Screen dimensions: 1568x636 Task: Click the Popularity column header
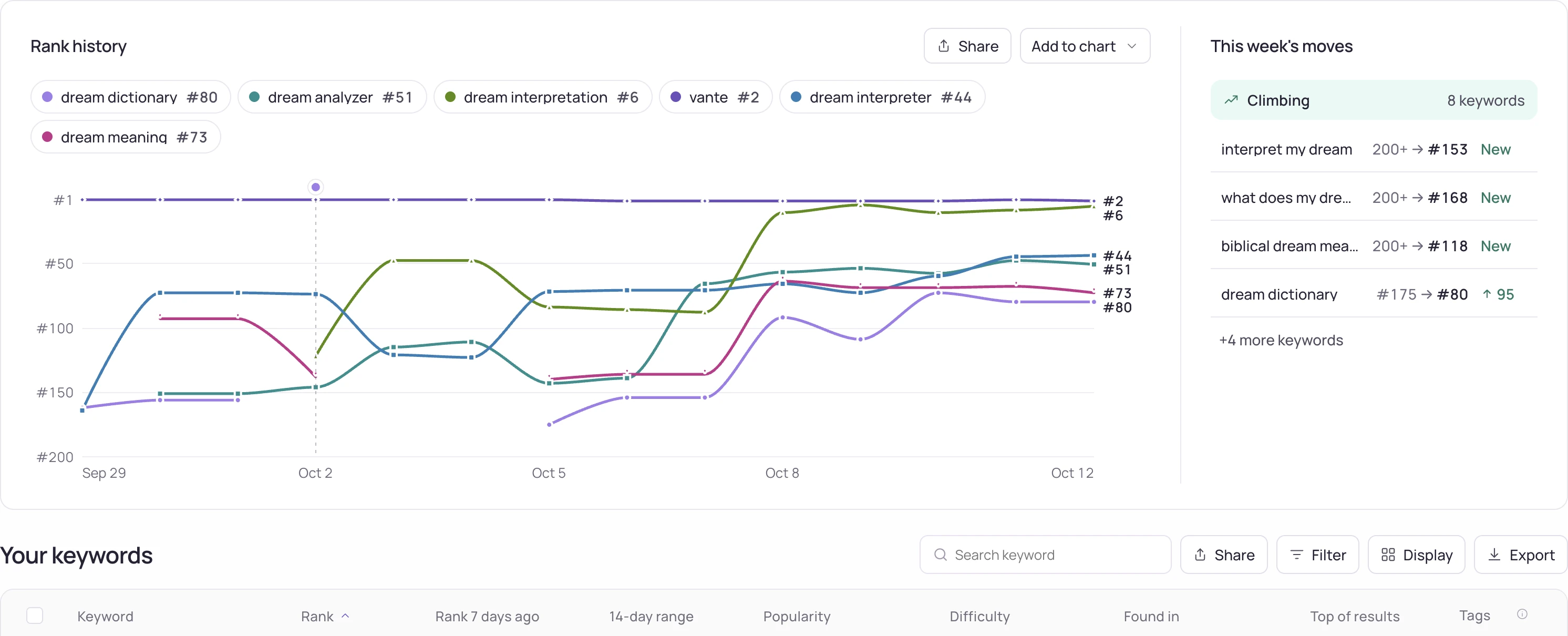click(x=796, y=617)
